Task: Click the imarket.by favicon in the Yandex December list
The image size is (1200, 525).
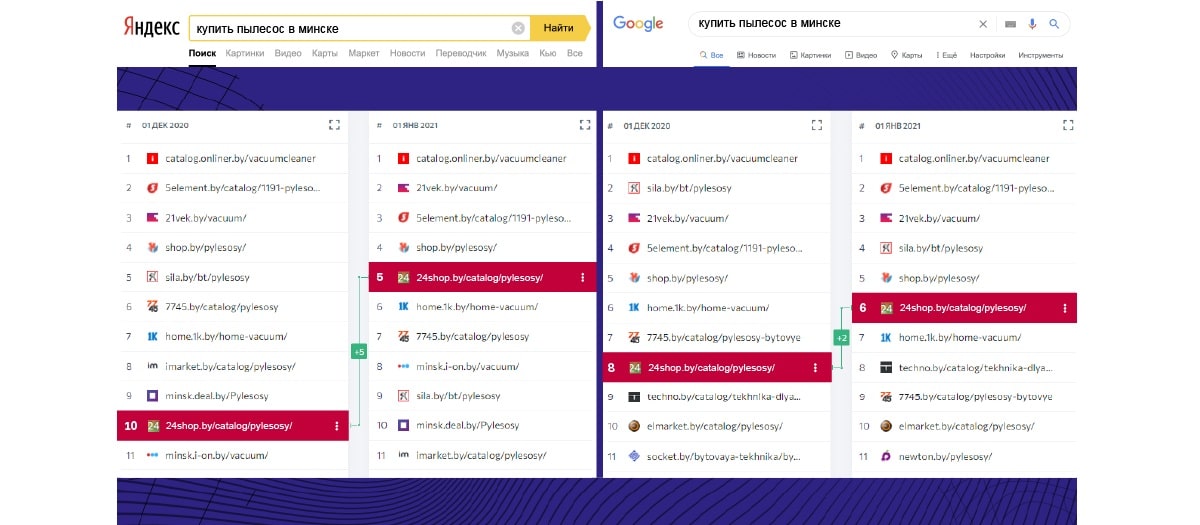Action: coord(152,366)
